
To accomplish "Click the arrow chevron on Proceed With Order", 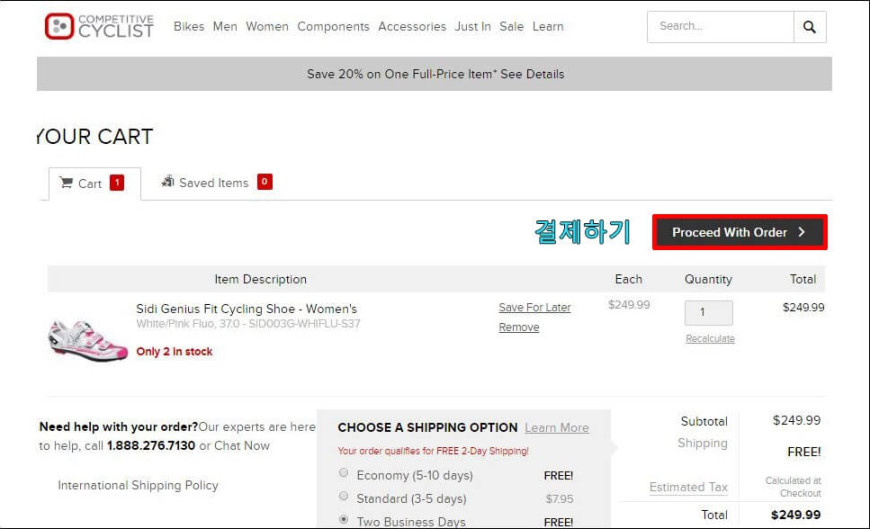I will (x=802, y=232).
